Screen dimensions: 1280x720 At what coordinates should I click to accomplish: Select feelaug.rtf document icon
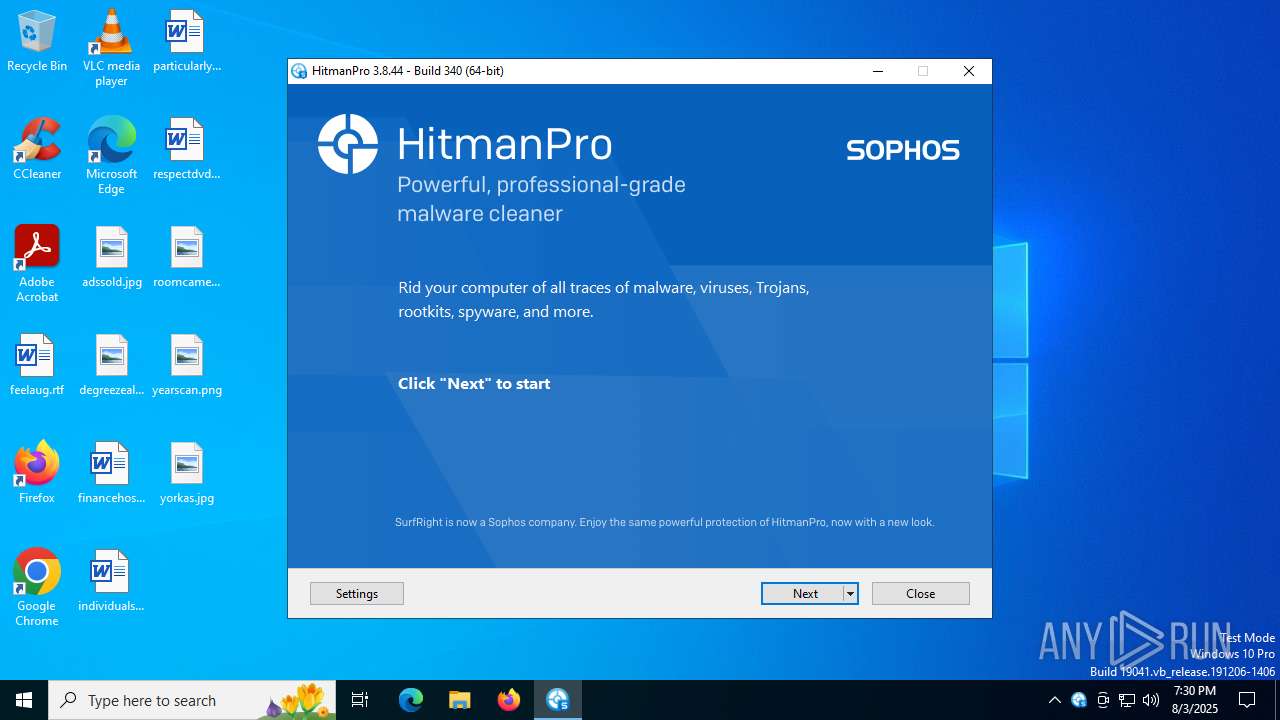coord(37,365)
